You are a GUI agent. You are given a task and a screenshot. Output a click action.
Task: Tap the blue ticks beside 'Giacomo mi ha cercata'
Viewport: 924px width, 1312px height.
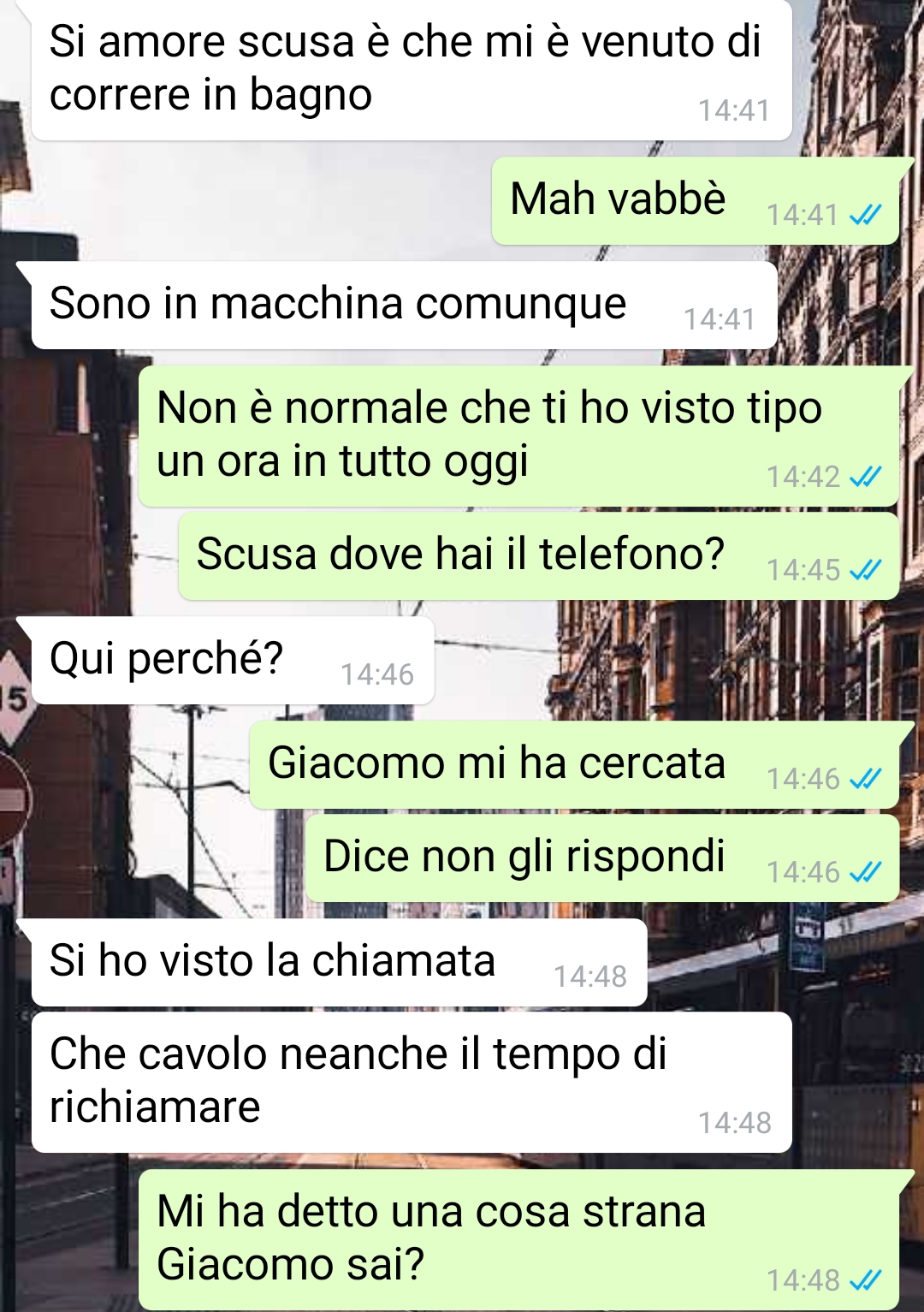pyautogui.click(x=865, y=779)
